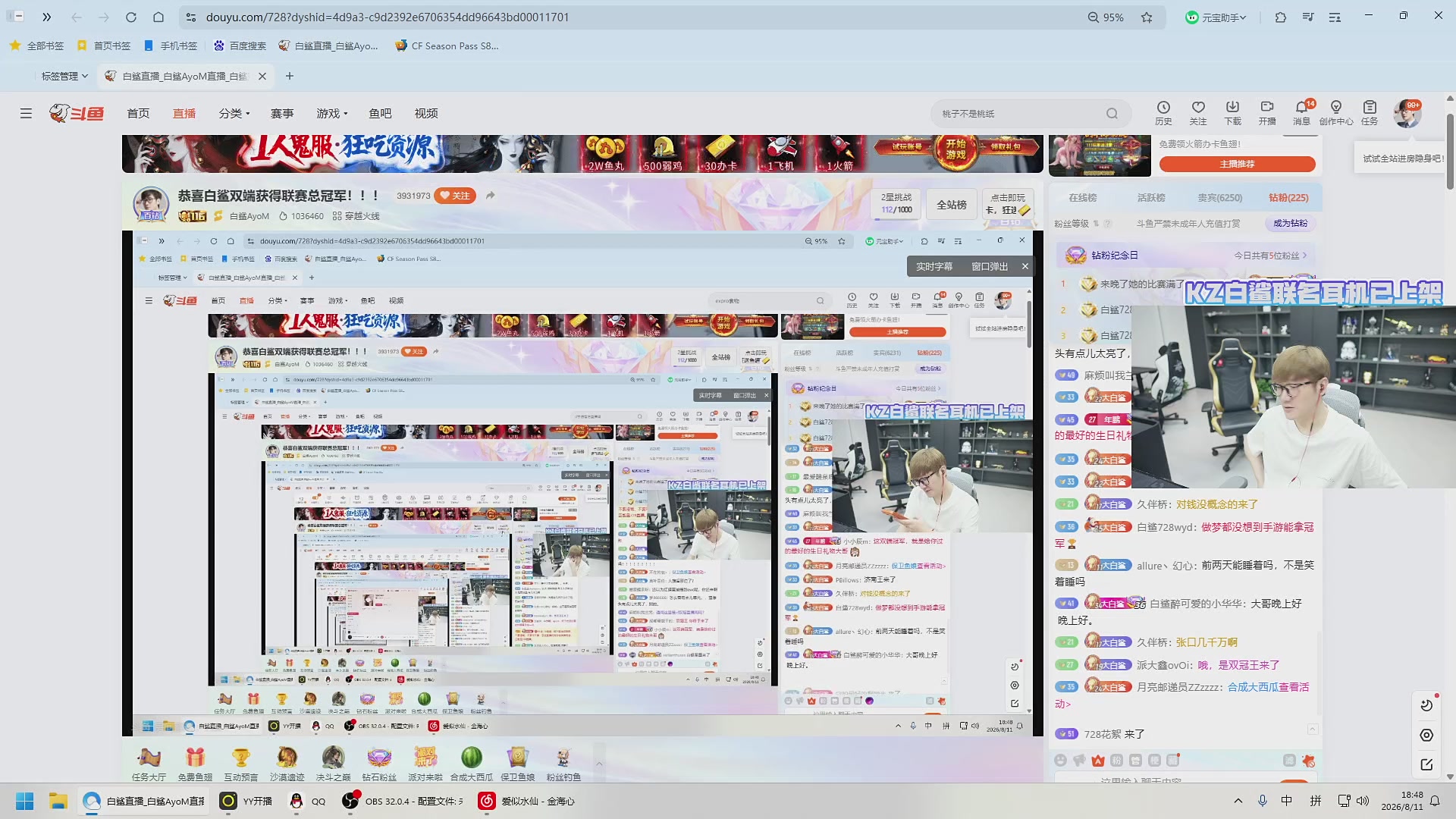
Task: Click the 开播 start streaming icon
Action: [x=1267, y=113]
